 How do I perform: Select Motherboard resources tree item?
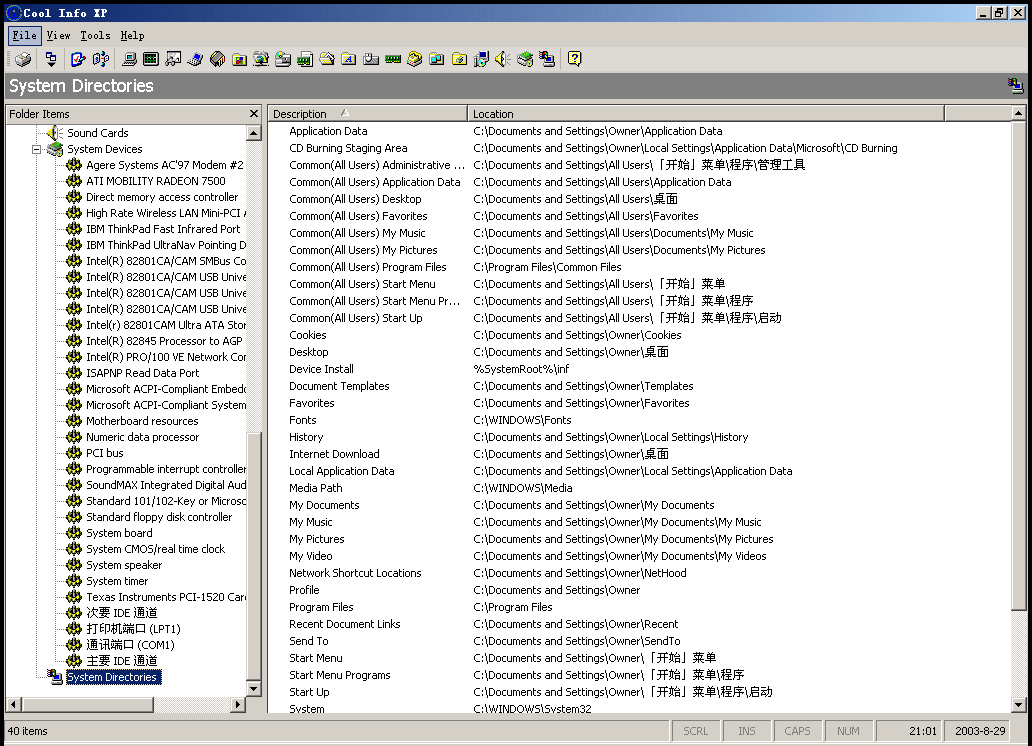pos(142,421)
